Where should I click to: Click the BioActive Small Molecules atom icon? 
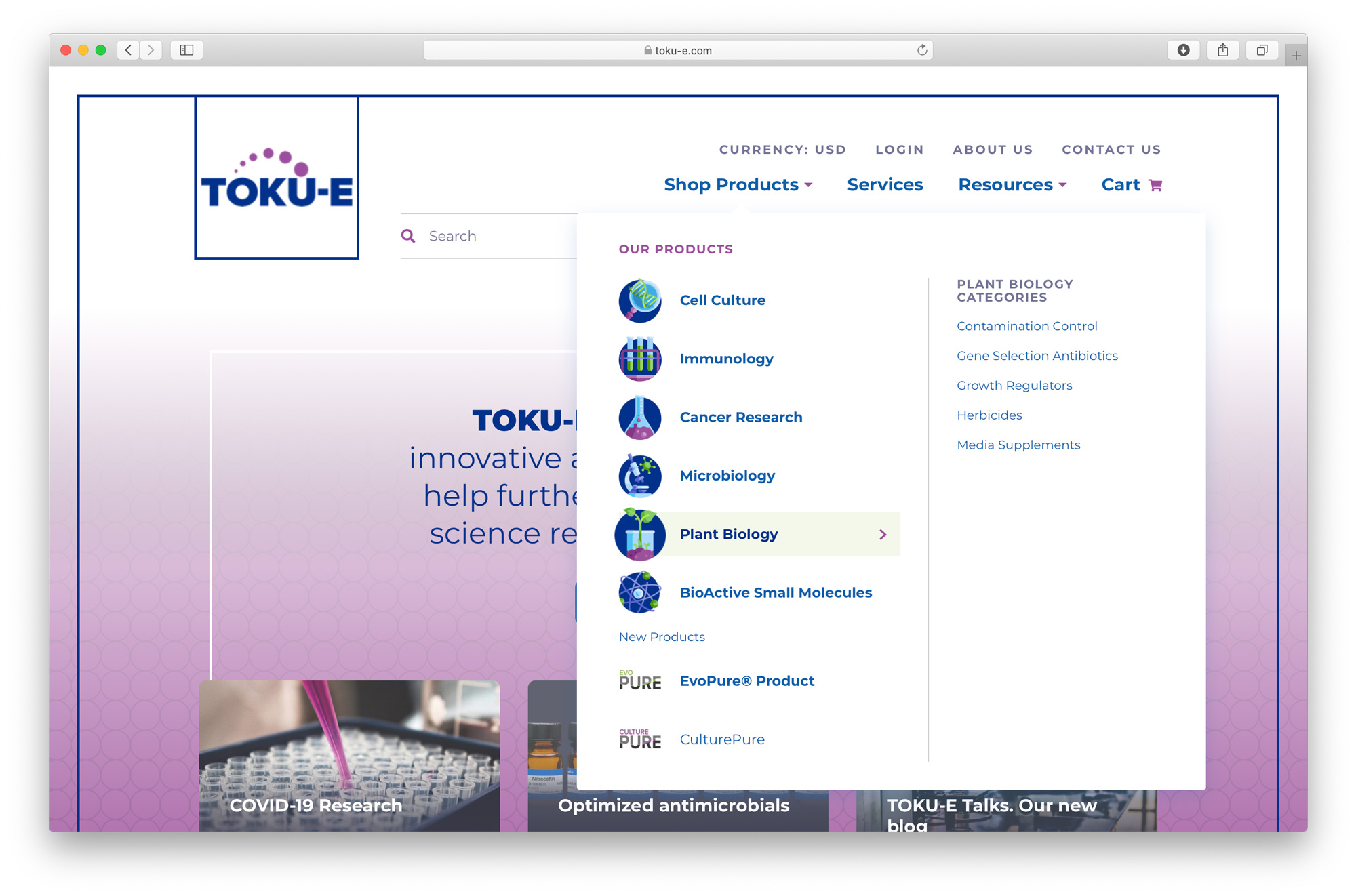click(x=639, y=593)
